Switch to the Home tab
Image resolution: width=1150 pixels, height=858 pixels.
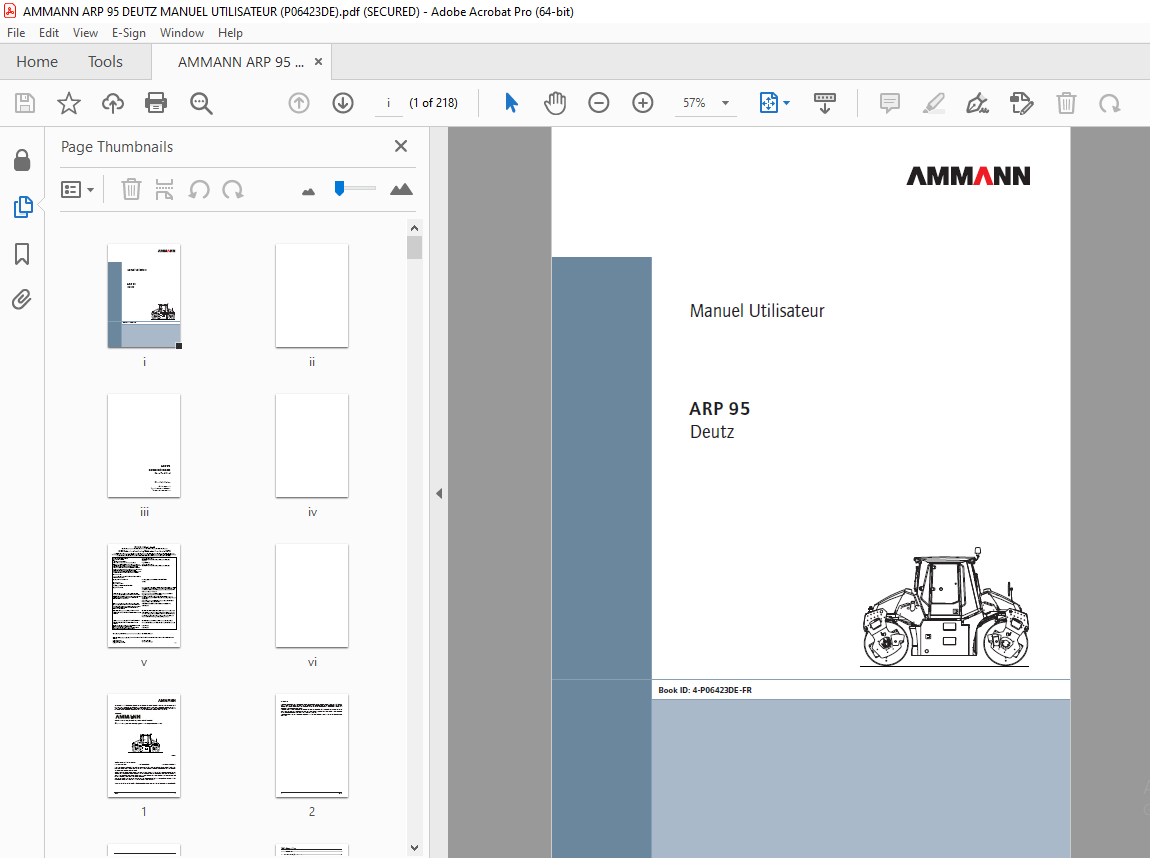(x=37, y=62)
